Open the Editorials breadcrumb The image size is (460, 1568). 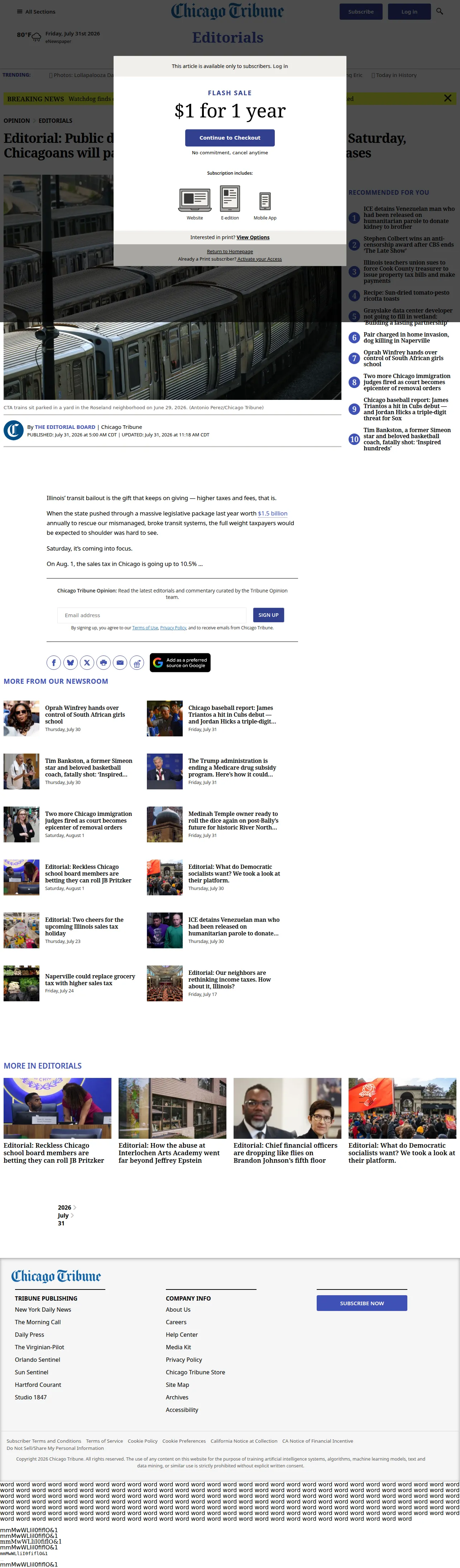[56, 121]
